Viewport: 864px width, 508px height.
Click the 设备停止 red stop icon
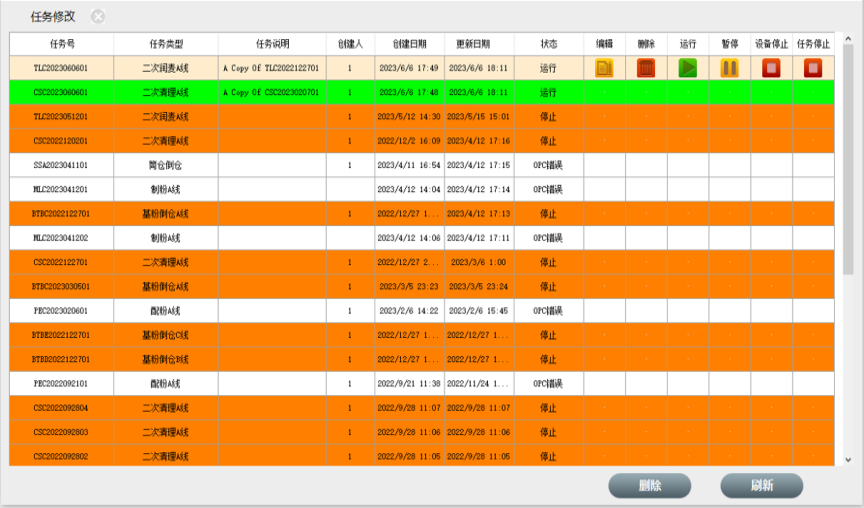[771, 68]
